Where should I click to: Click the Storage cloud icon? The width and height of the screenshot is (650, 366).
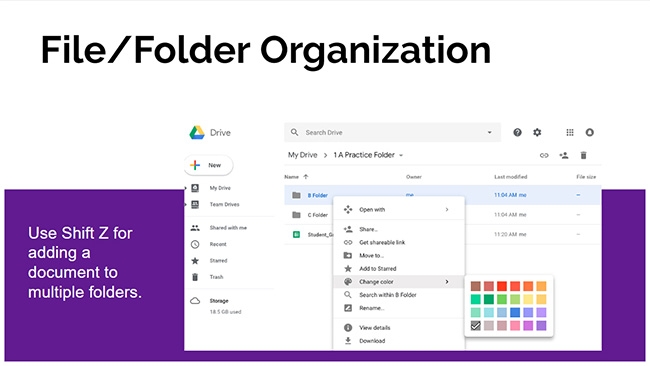point(195,301)
